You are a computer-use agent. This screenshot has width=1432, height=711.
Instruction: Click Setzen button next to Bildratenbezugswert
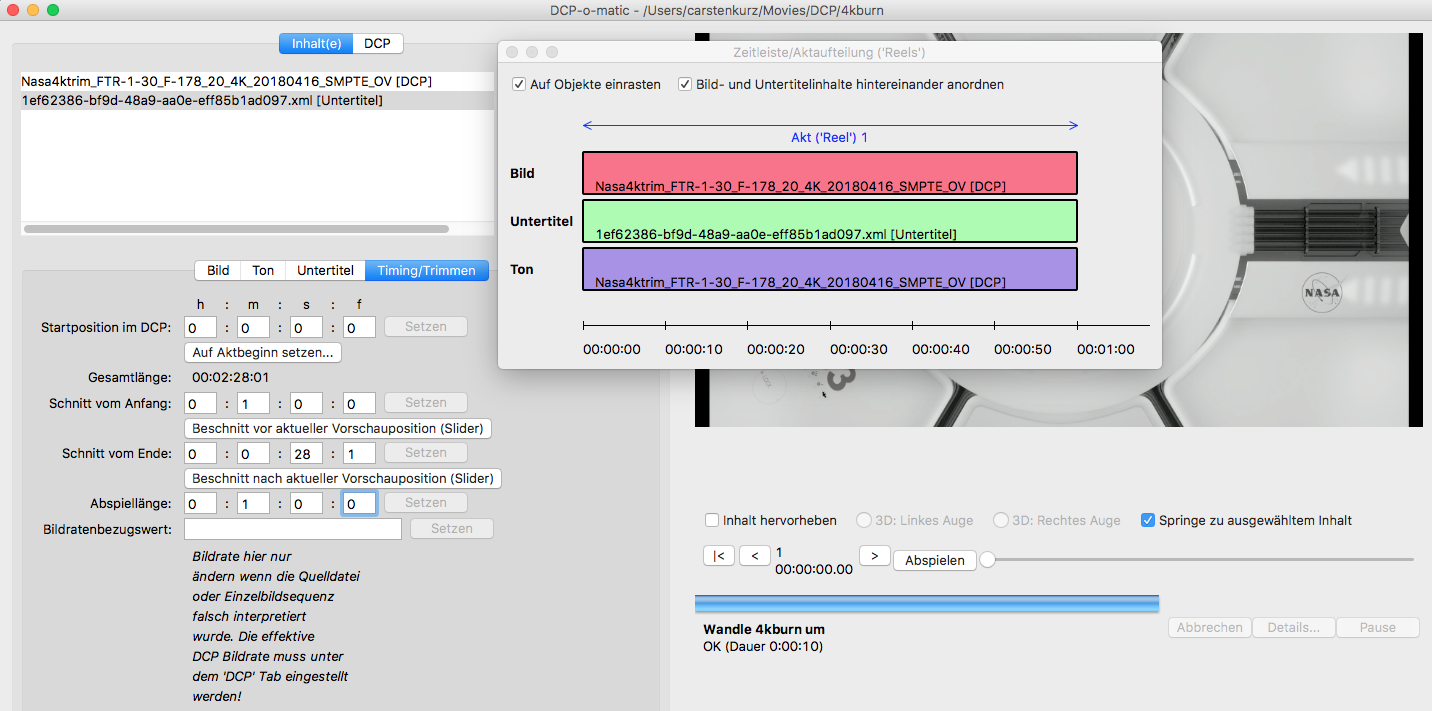pos(451,528)
